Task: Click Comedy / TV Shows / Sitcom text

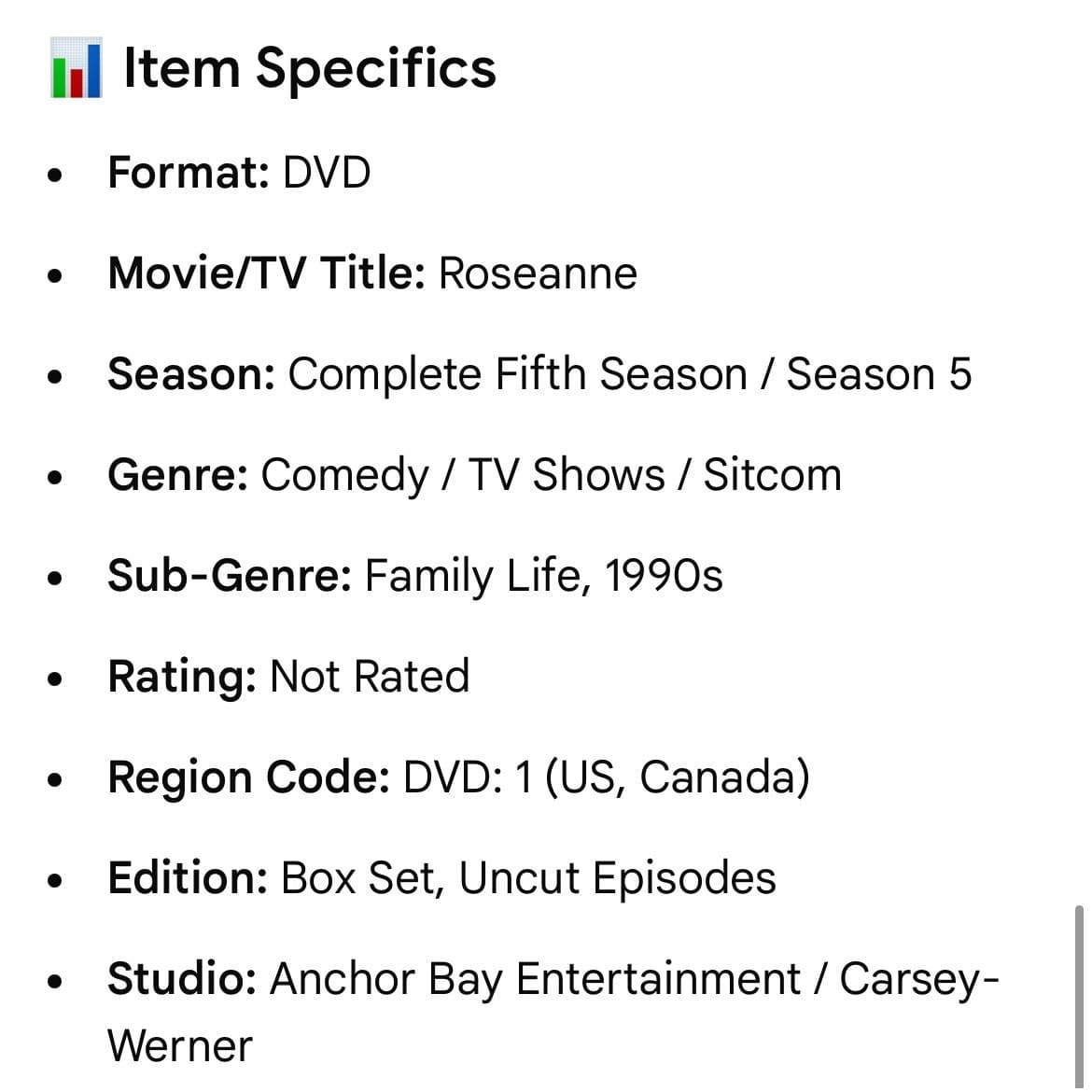Action: pos(551,475)
